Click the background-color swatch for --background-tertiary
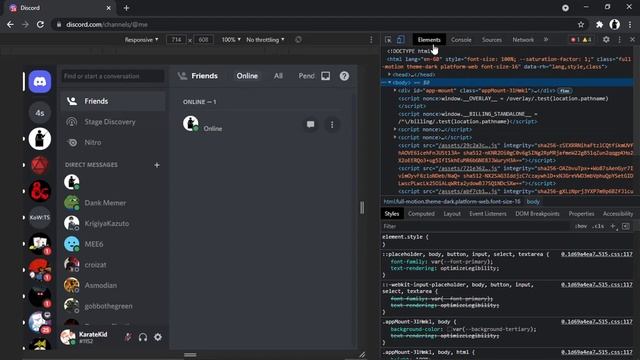This screenshot has width=640, height=360. 450,329
